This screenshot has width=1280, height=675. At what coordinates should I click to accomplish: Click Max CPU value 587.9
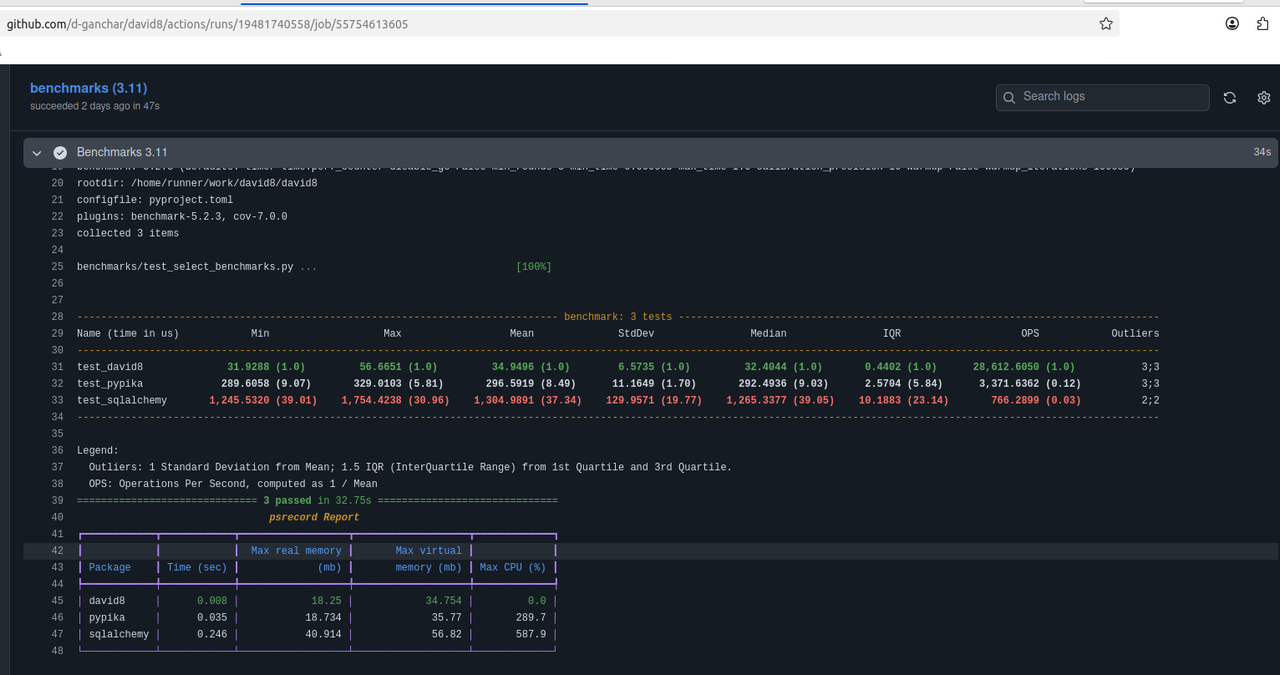coord(531,635)
